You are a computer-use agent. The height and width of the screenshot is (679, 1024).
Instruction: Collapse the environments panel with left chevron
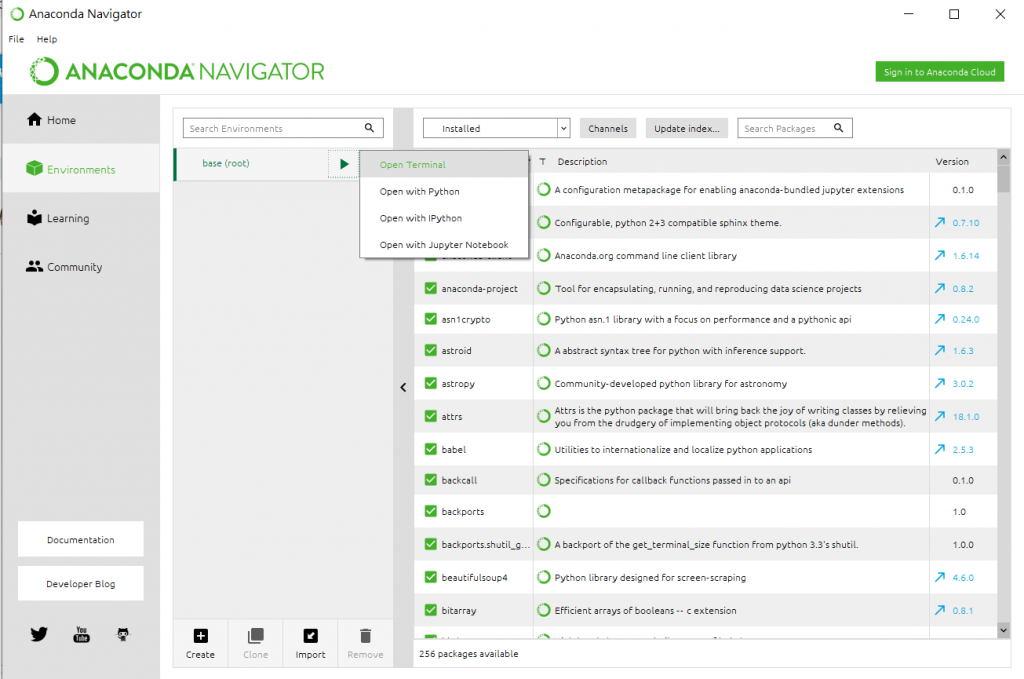point(403,387)
